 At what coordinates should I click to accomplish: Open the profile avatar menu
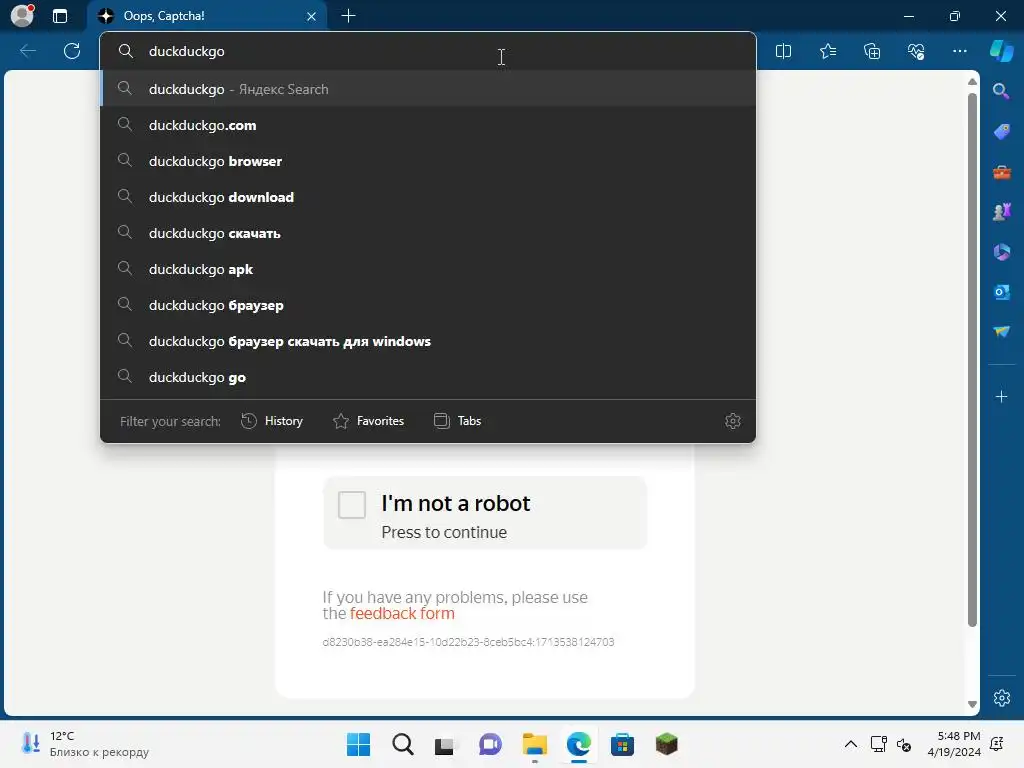pos(22,16)
